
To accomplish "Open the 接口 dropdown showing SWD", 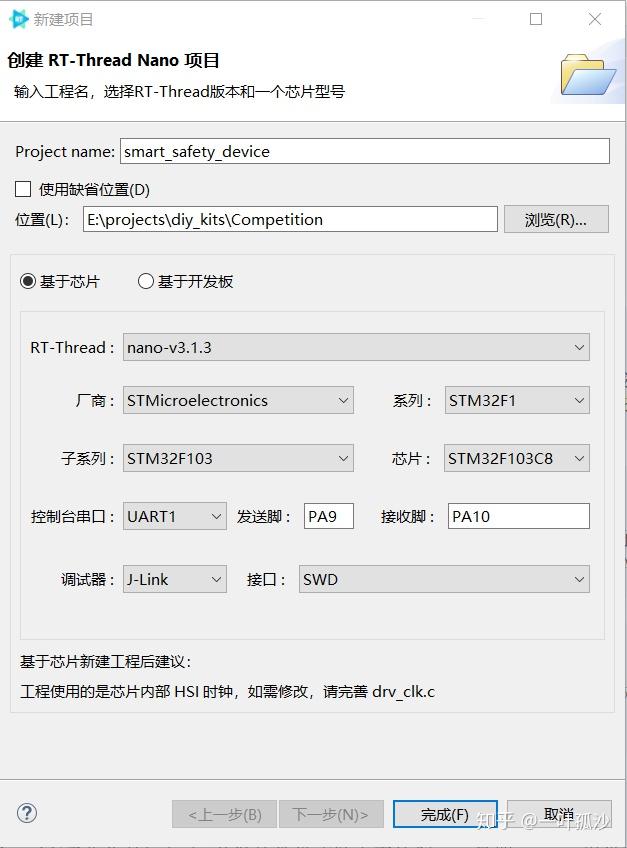I will point(578,579).
